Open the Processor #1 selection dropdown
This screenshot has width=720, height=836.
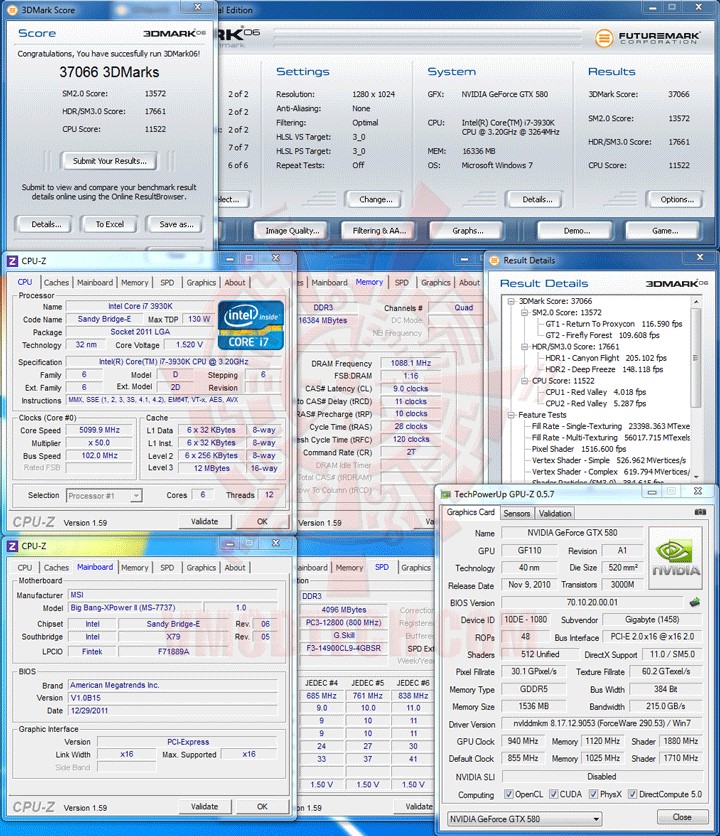(x=104, y=496)
